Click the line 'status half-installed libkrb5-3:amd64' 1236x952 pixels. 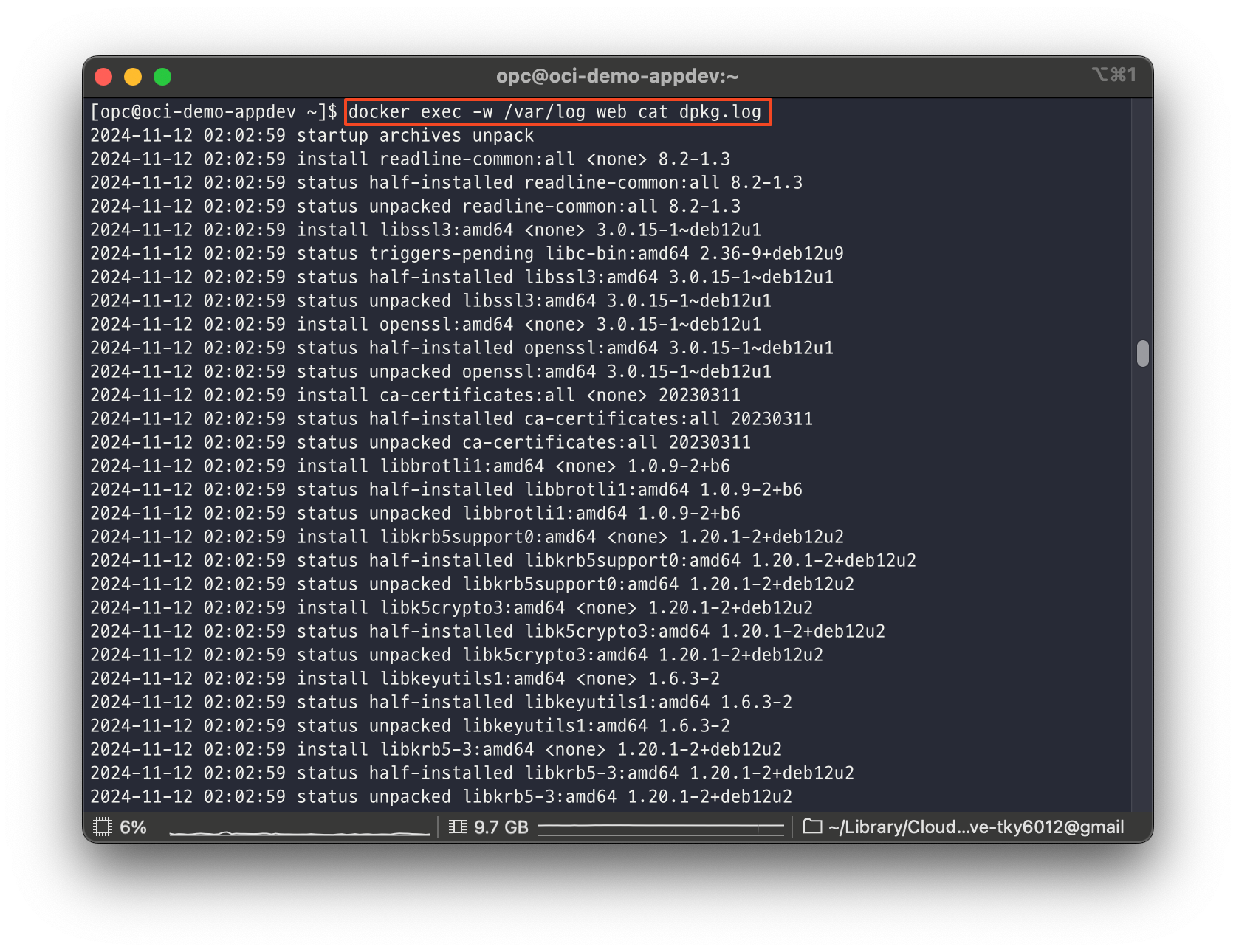tap(473, 773)
